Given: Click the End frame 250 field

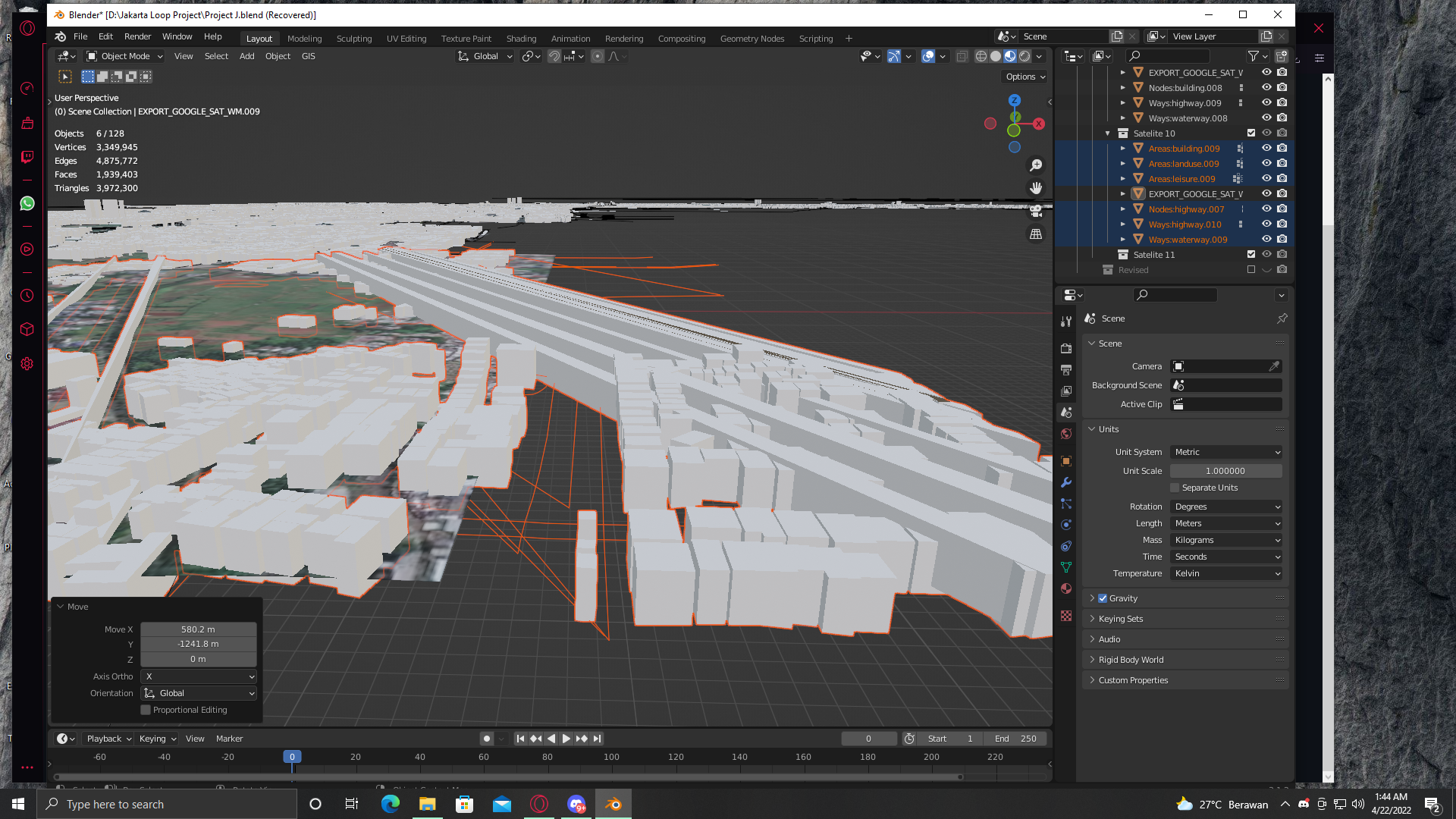Looking at the screenshot, I should [1015, 739].
